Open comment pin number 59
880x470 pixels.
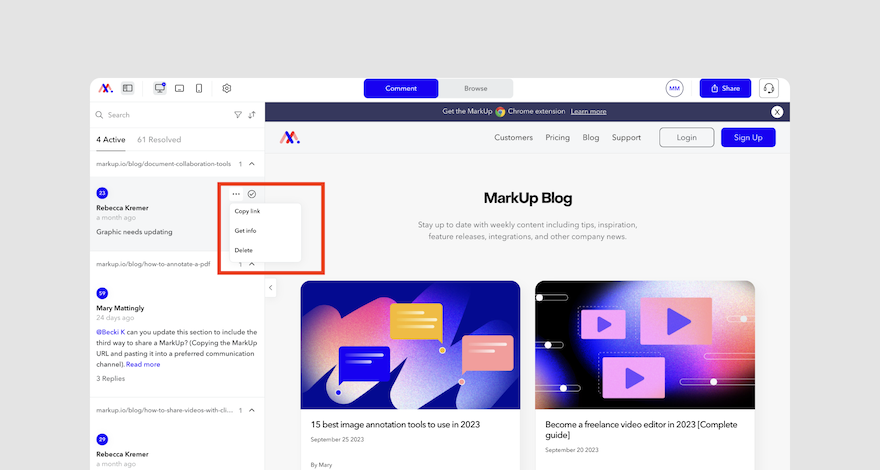tap(102, 293)
